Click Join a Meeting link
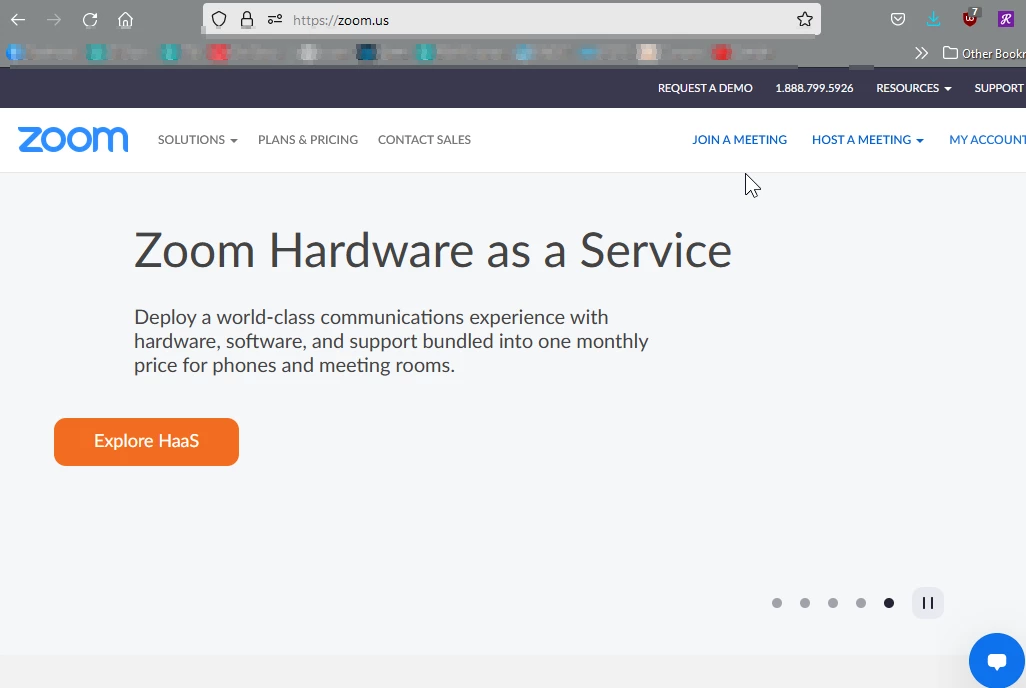Screen dimensions: 1026x688 (x=739, y=139)
